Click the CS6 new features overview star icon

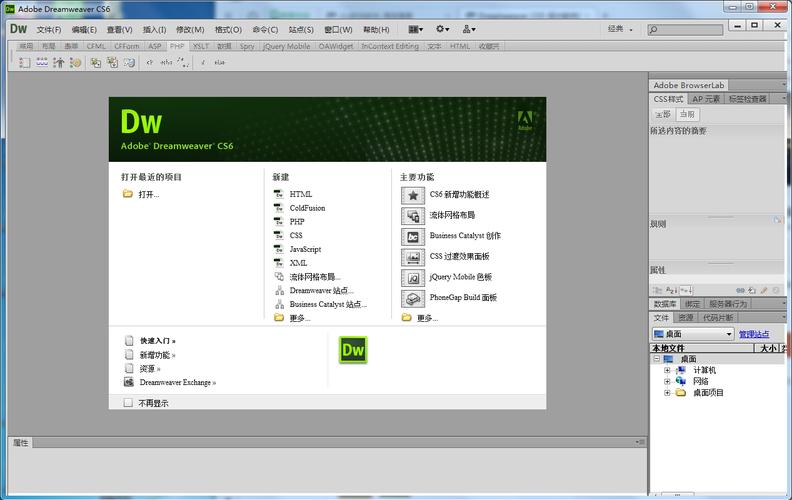click(412, 195)
